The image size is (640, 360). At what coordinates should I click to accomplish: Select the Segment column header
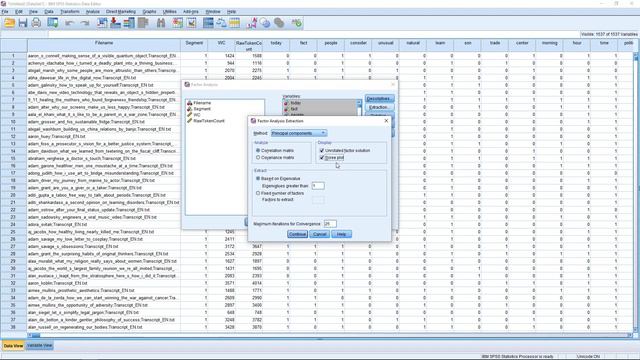194,46
